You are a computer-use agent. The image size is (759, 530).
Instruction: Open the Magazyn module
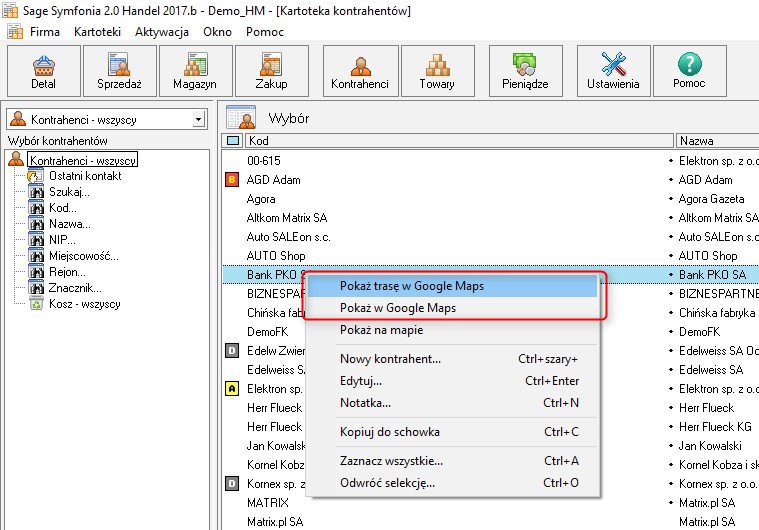[x=196, y=71]
